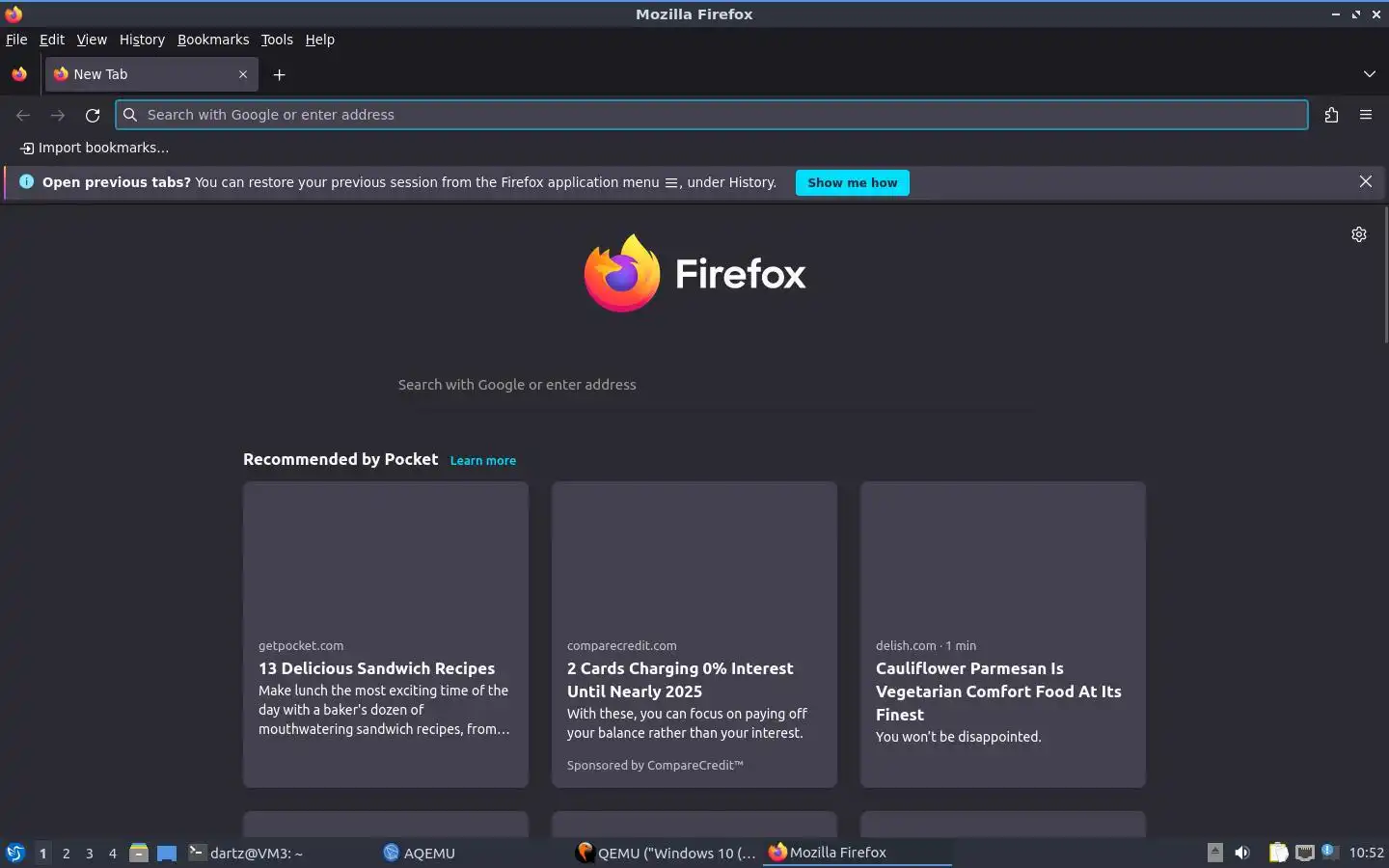This screenshot has height=868, width=1389.
Task: Click the network monitor tray icon
Action: tap(1305, 853)
